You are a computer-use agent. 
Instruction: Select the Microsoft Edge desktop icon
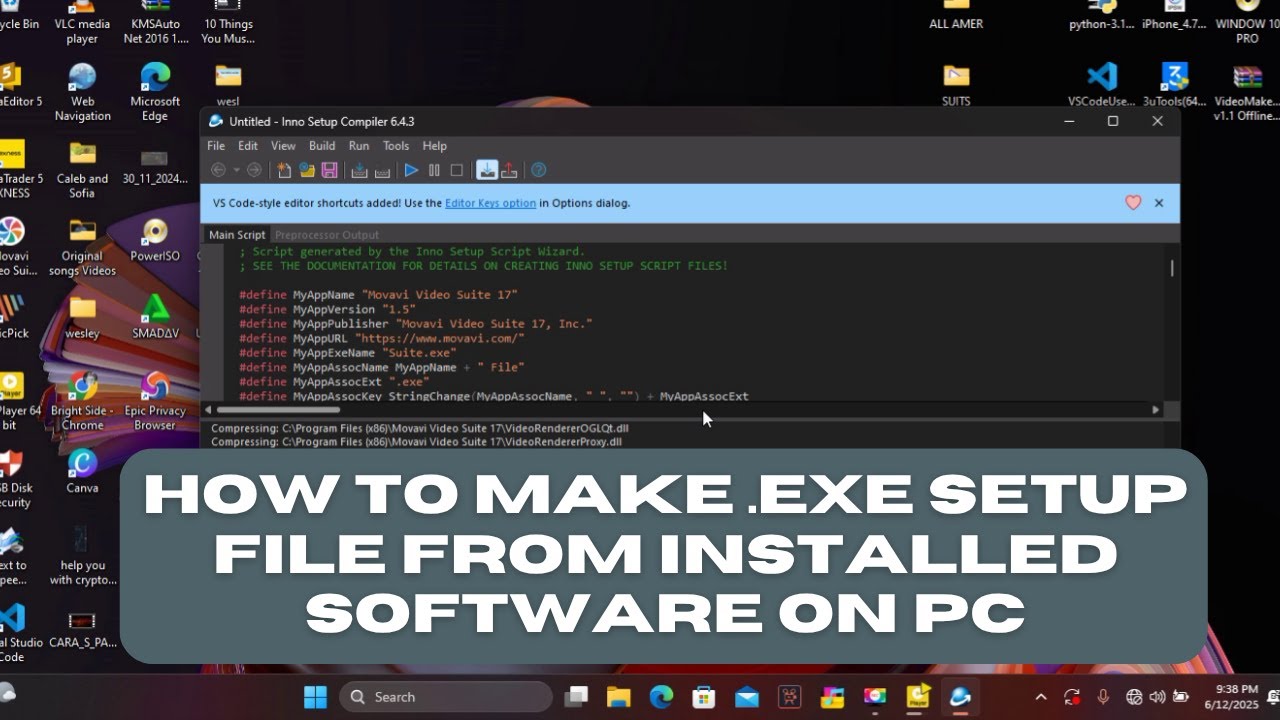click(155, 92)
